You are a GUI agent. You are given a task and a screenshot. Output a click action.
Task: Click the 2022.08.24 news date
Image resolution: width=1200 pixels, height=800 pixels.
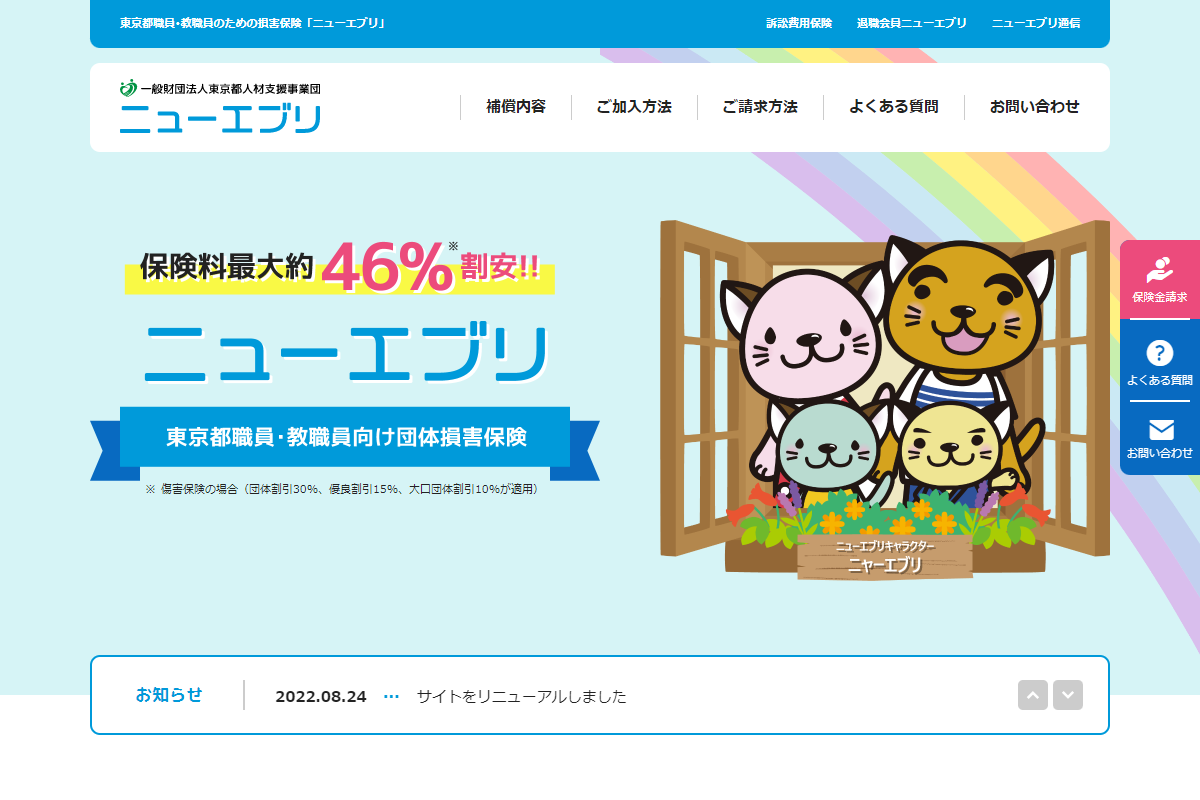(x=321, y=697)
